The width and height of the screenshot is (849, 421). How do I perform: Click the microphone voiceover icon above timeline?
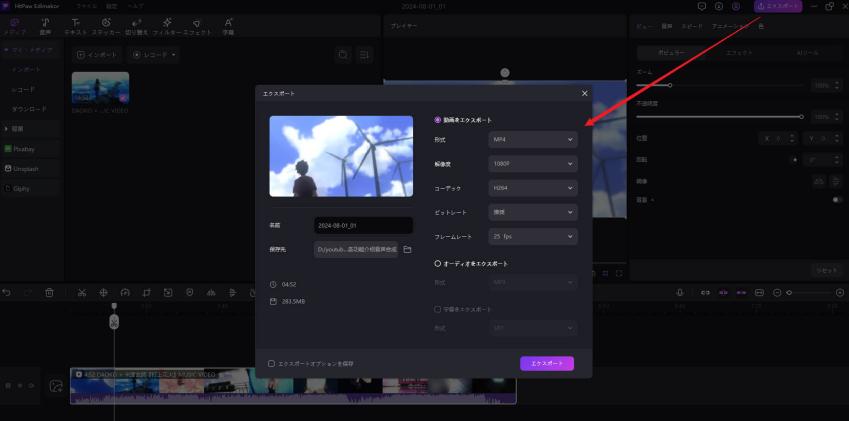[680, 292]
